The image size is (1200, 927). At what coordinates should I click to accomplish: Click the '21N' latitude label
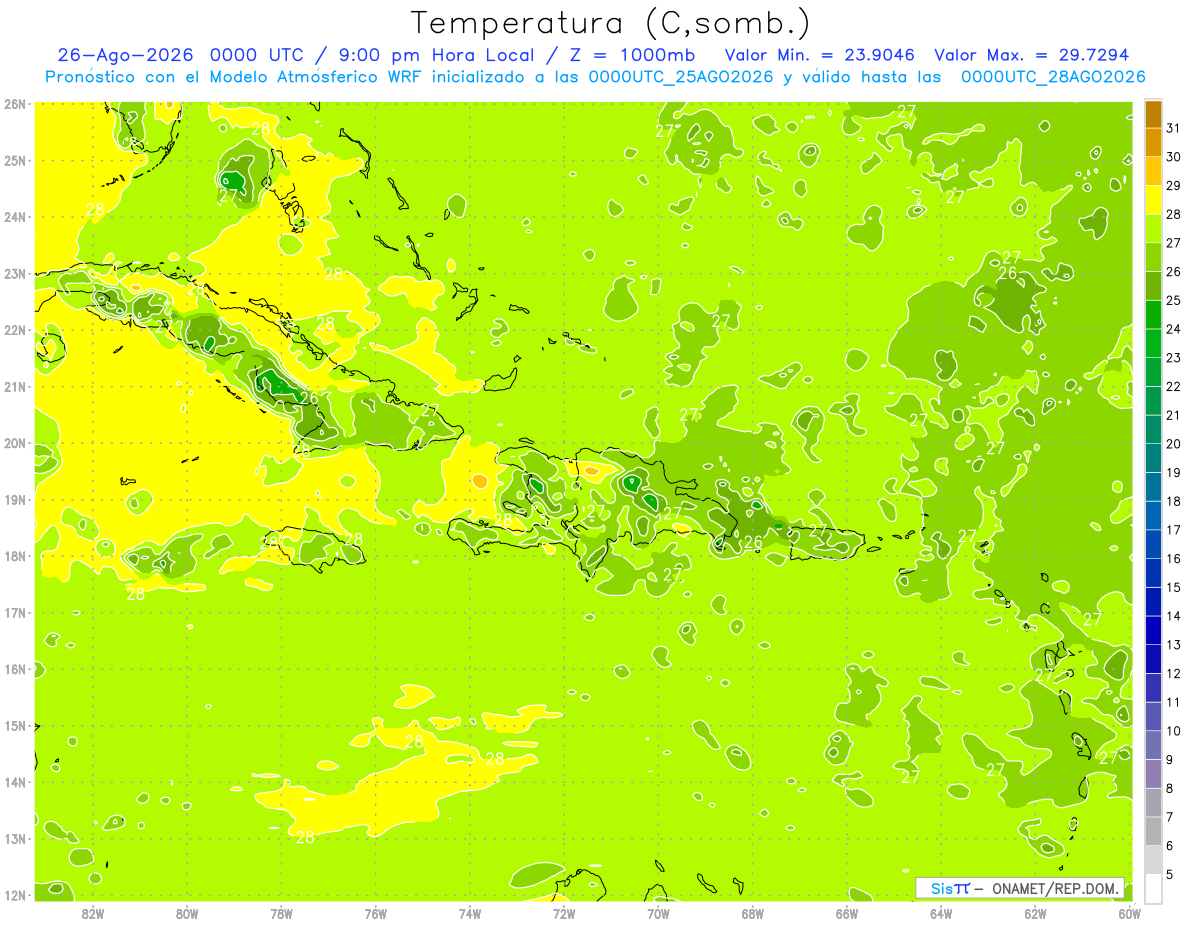[x=15, y=387]
